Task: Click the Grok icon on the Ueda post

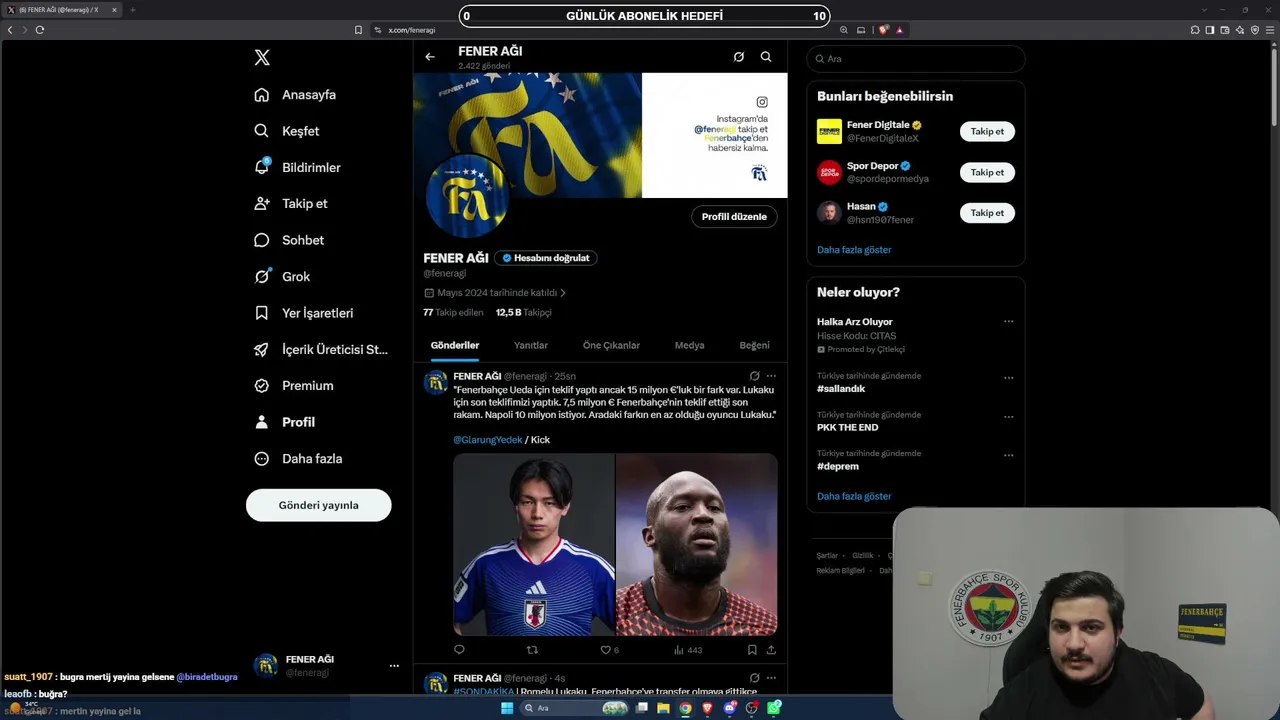Action: tap(755, 376)
